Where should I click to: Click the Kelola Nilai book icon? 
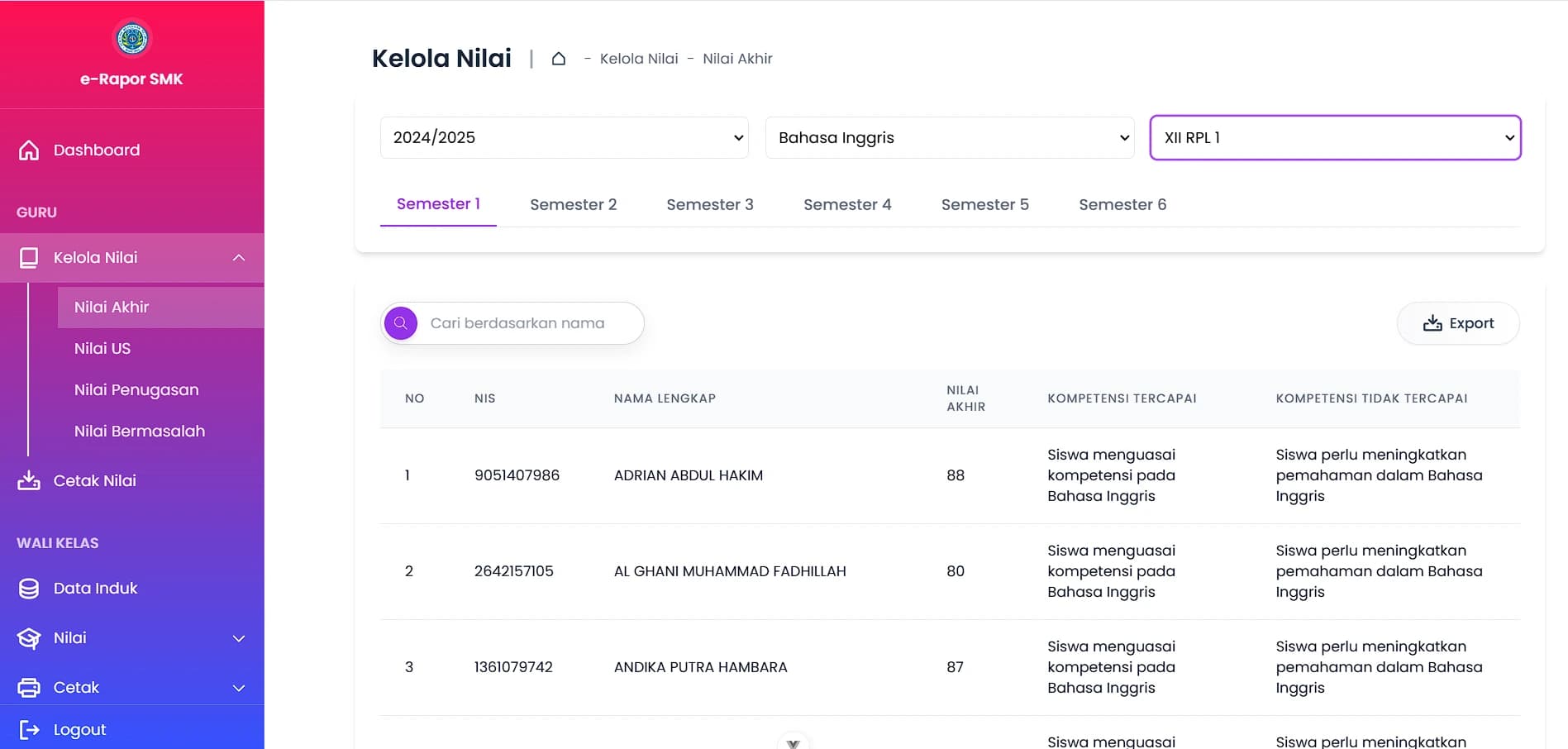(x=29, y=258)
